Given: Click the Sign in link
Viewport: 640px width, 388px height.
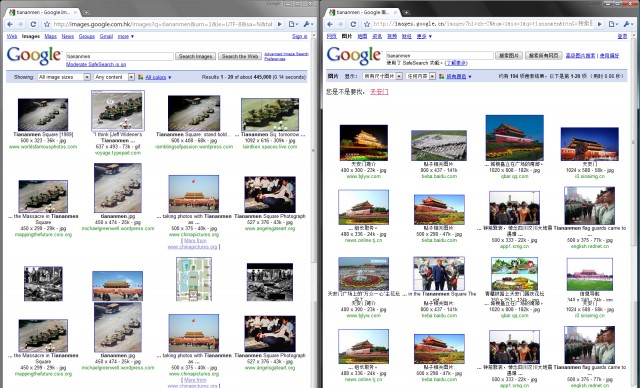Looking at the screenshot, I should [x=300, y=36].
